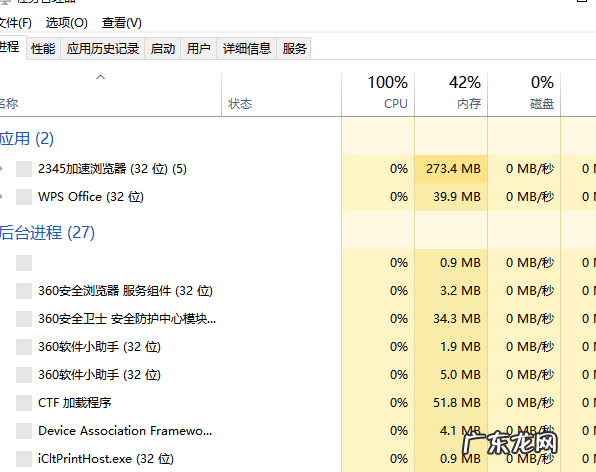Sort processes by 内存 column
Image resolution: width=596 pixels, height=472 pixels.
click(451, 94)
